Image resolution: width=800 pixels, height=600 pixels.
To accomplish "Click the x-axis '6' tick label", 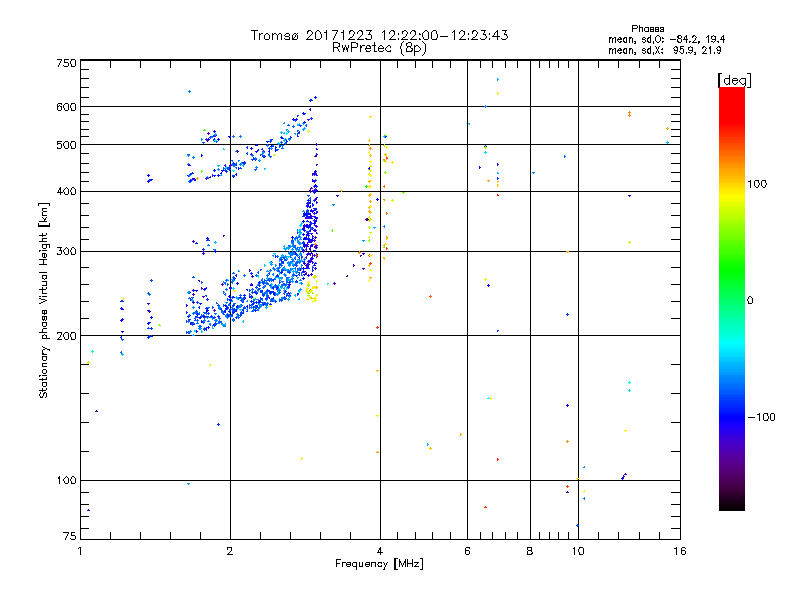I will pos(467,551).
